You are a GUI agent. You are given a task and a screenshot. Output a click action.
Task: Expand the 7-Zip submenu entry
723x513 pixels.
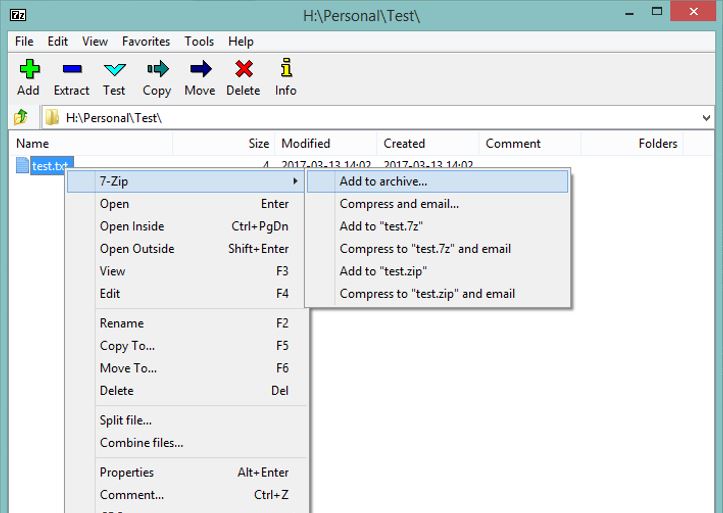tap(185, 181)
